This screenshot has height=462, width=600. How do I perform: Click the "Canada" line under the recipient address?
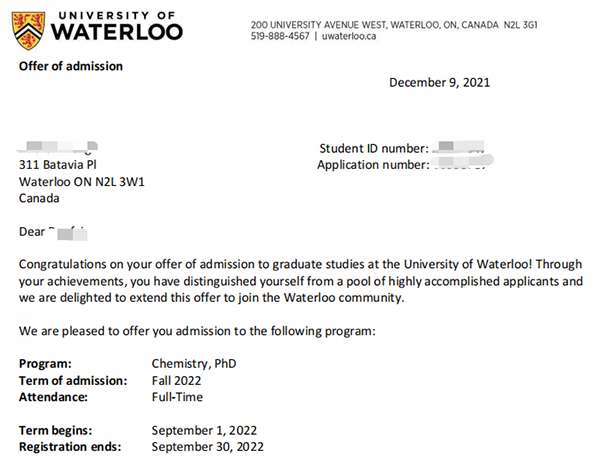click(40, 198)
